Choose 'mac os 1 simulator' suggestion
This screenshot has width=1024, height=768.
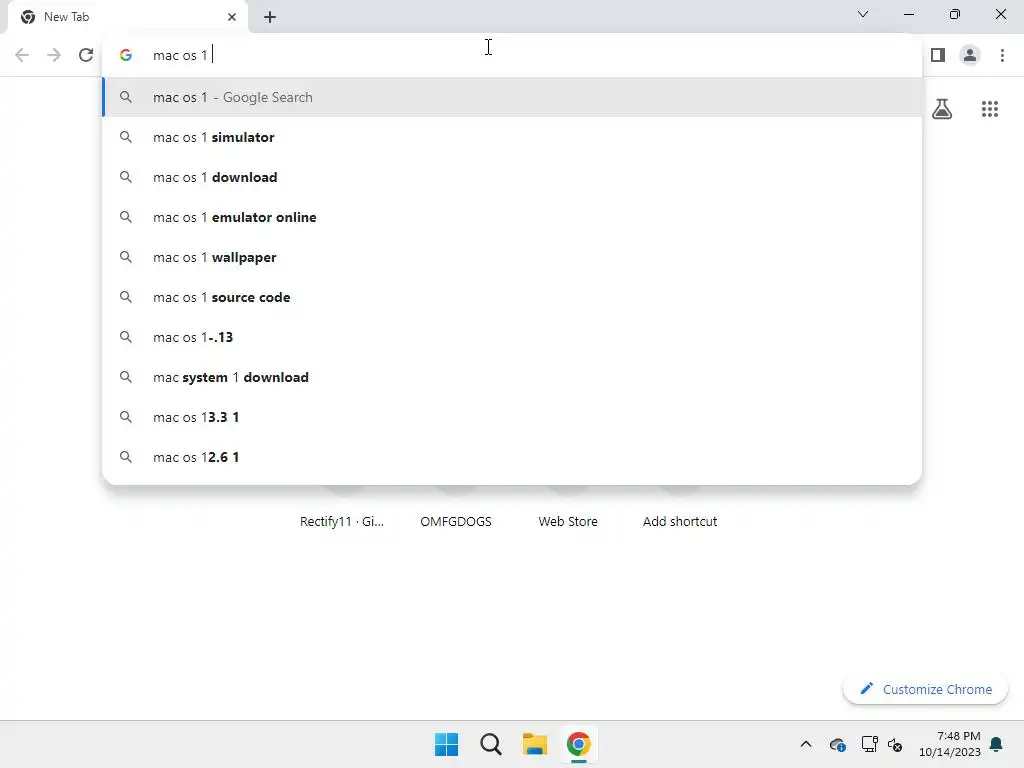512,137
